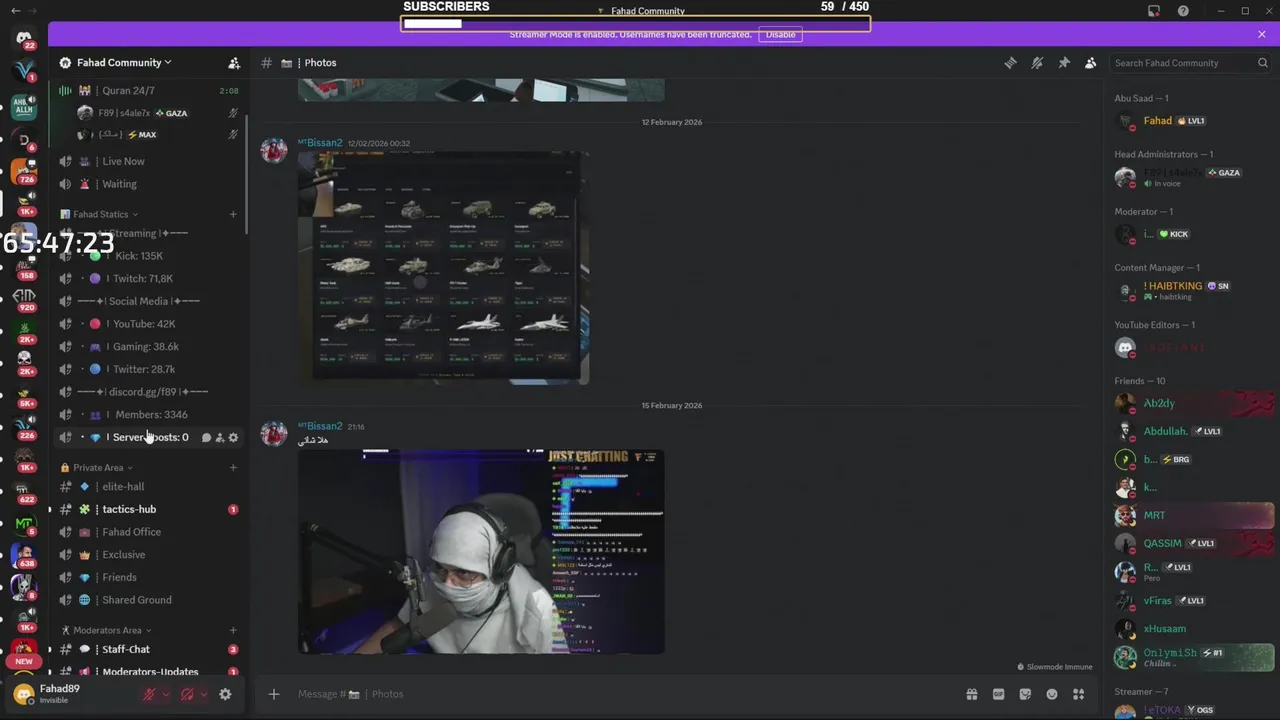Join Live Now voice channel
This screenshot has width=1280, height=720.
tap(148, 161)
